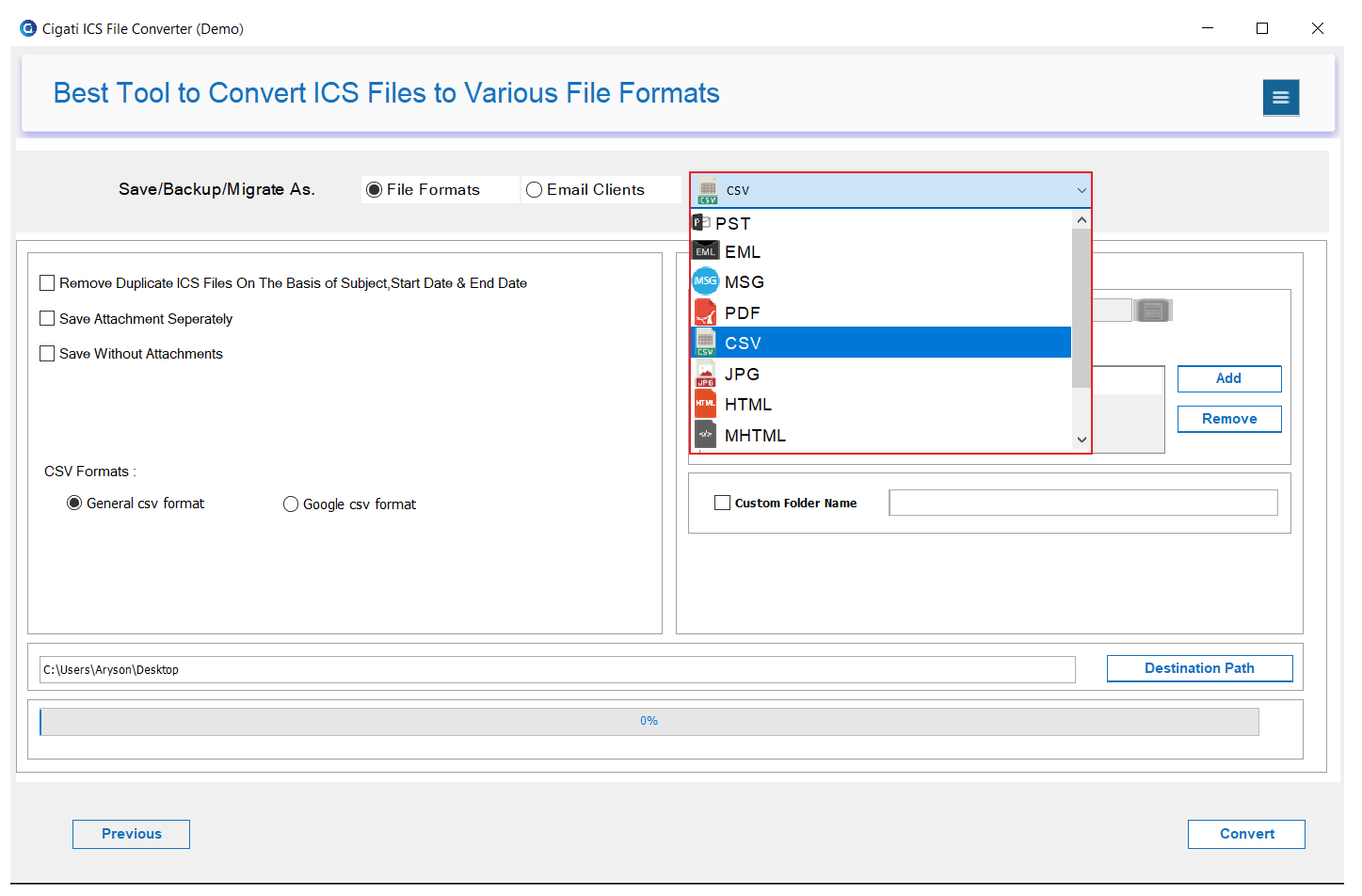Tick Save Attachment Seperately checkbox
Image resolution: width=1362 pixels, height=896 pixels.
47,318
